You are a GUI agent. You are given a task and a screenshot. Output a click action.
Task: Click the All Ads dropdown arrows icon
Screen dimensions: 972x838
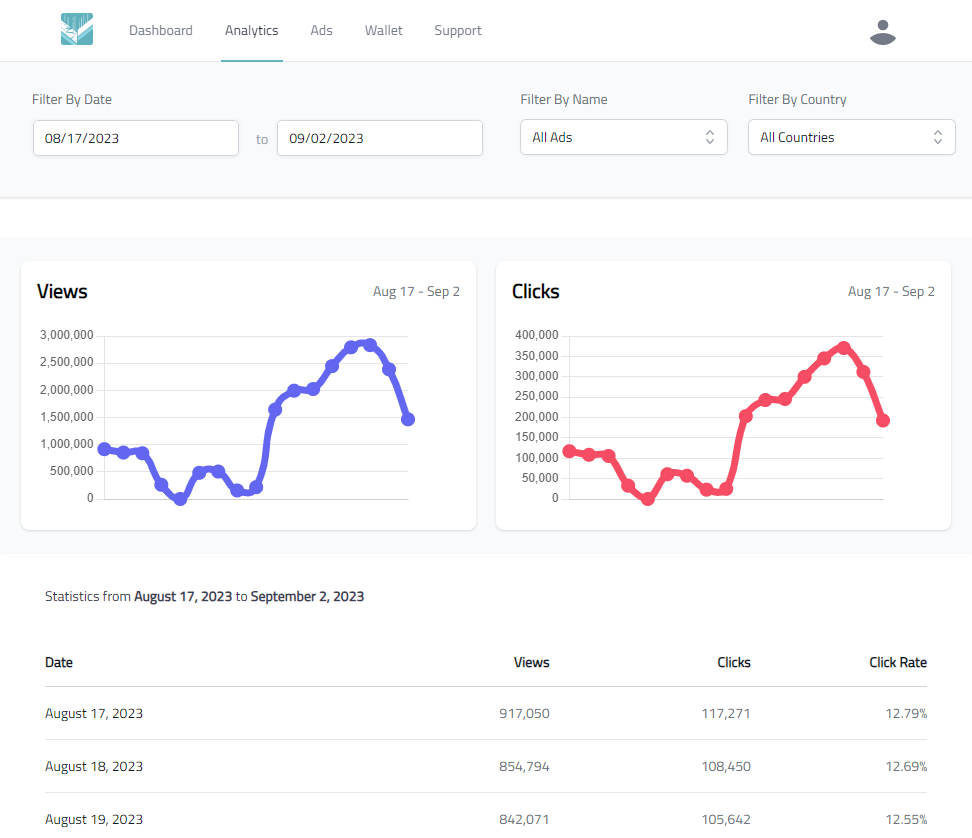tap(709, 137)
